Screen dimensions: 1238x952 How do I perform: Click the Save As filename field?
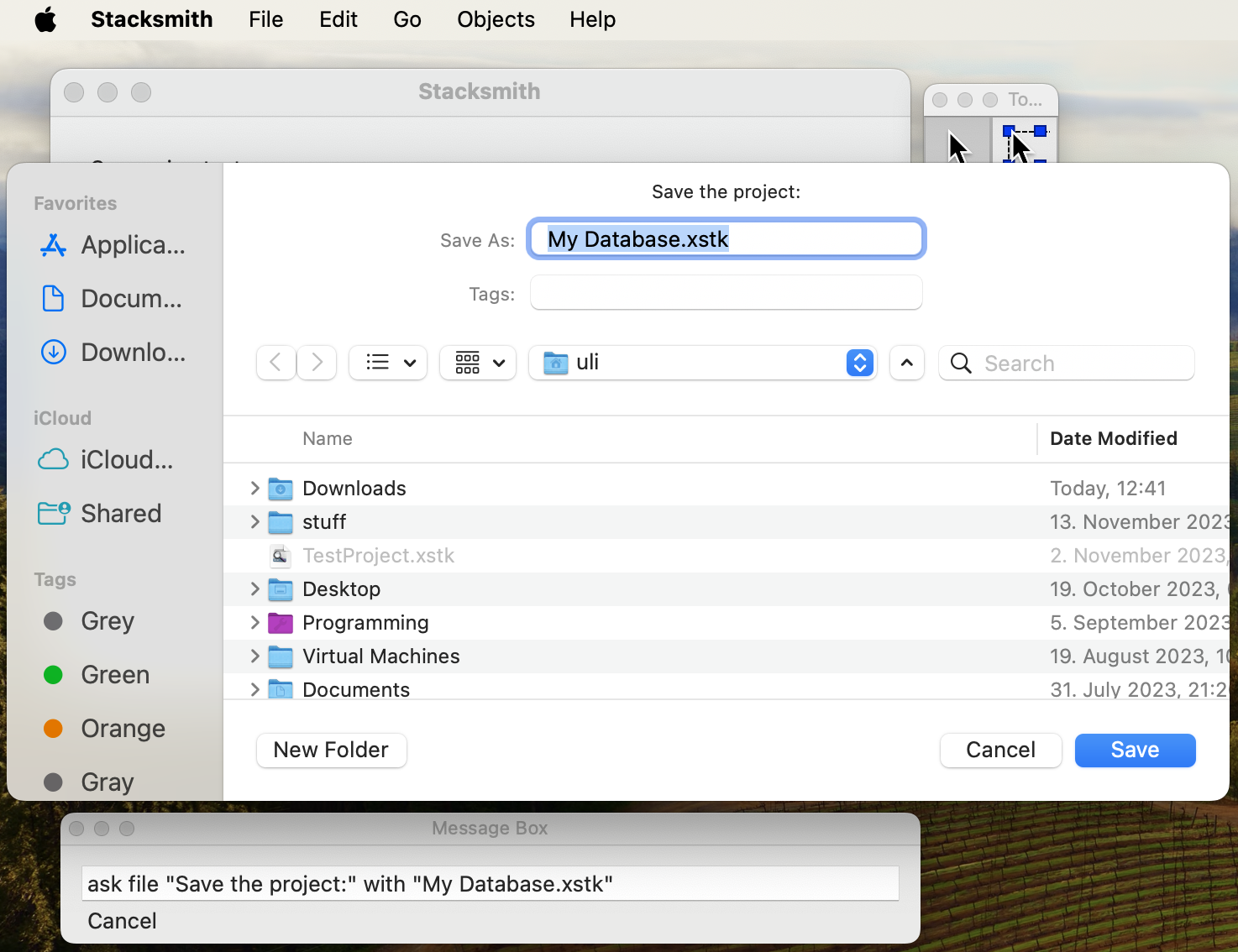click(x=727, y=239)
